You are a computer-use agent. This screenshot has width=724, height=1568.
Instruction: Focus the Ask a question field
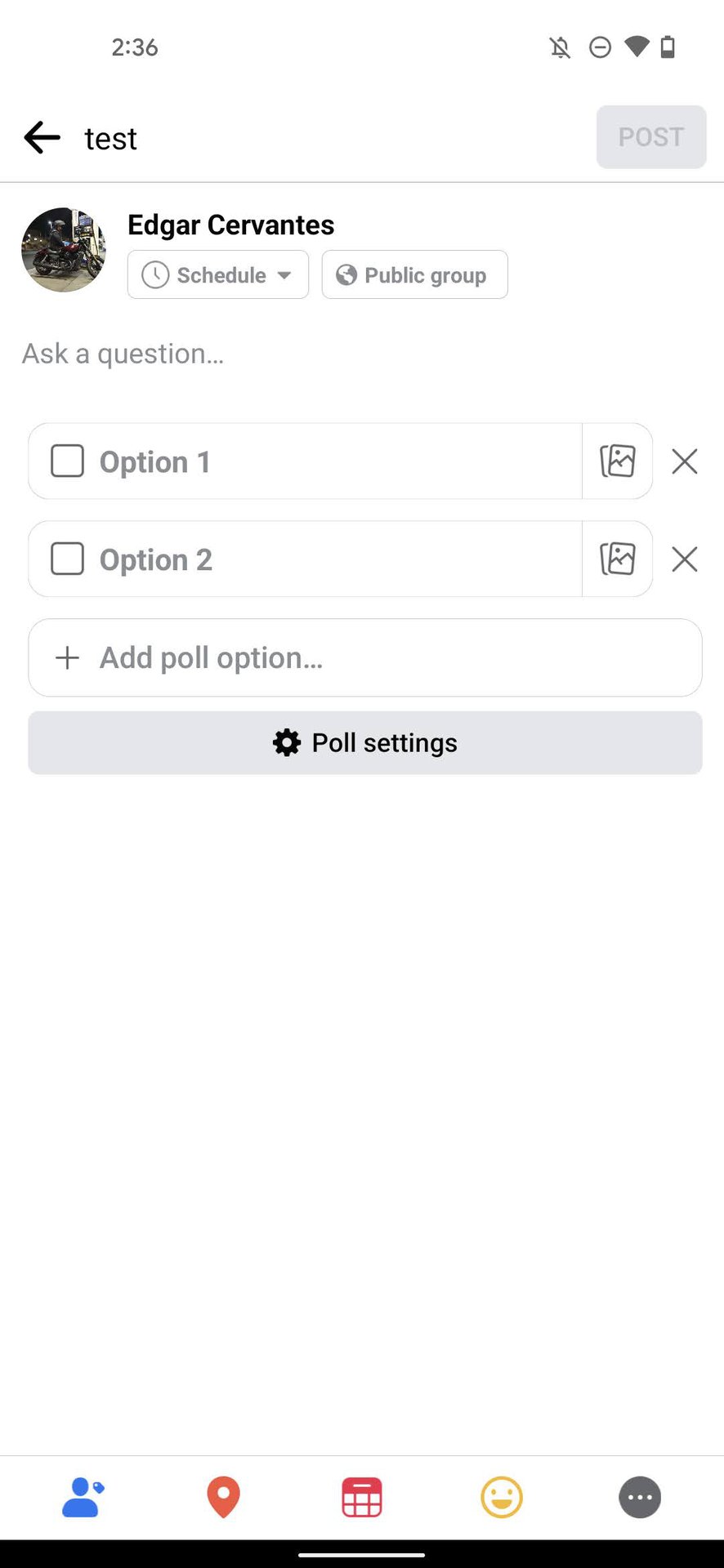245,354
